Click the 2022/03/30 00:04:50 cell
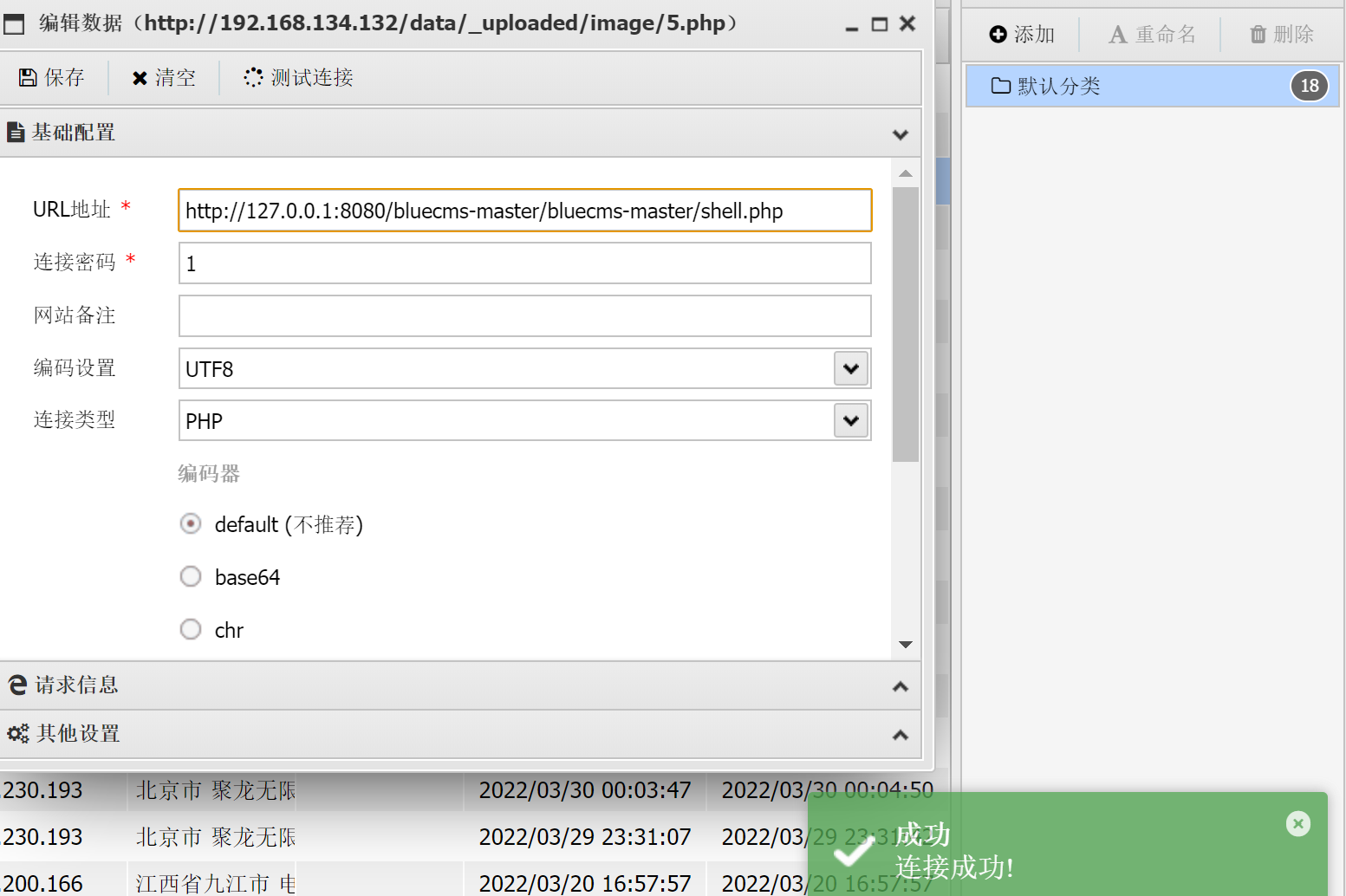Screen dimensions: 1346x896 click(x=828, y=790)
